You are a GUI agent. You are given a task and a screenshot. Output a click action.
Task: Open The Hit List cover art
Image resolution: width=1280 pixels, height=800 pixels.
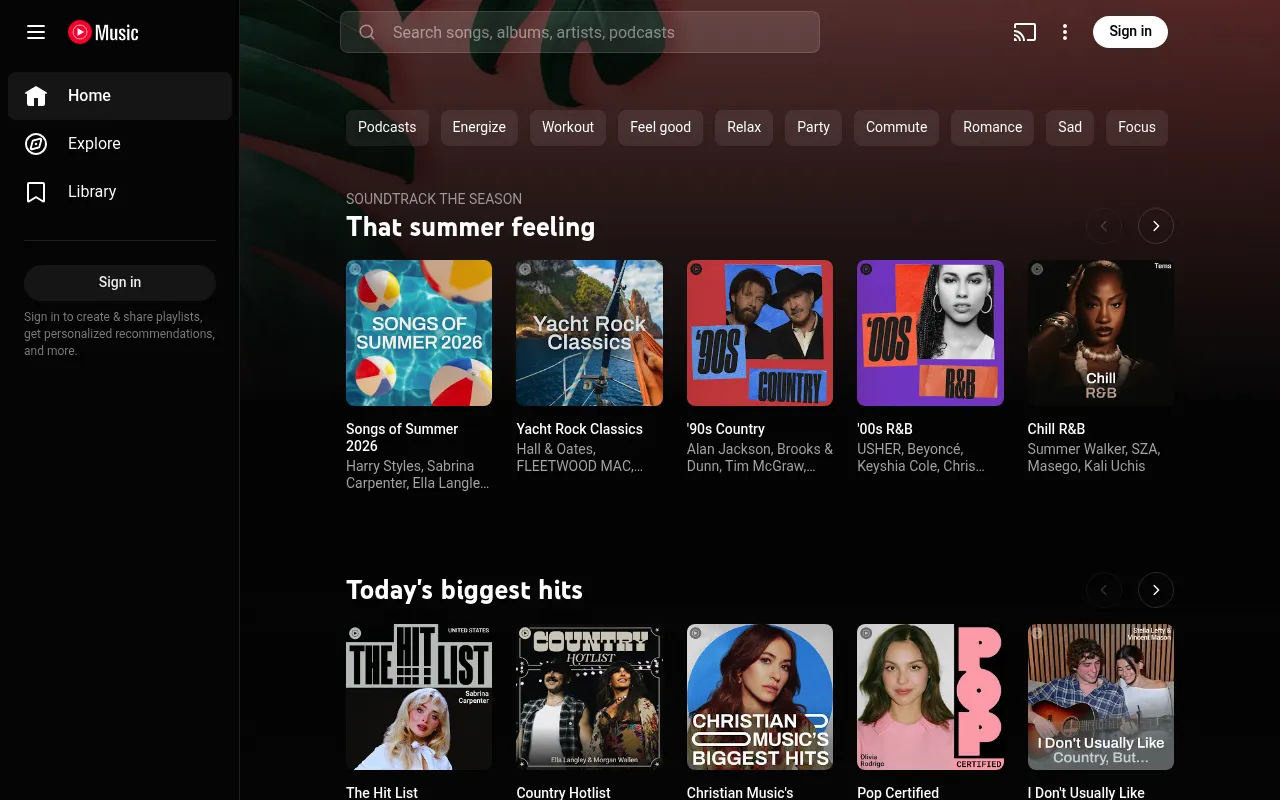pyautogui.click(x=419, y=697)
